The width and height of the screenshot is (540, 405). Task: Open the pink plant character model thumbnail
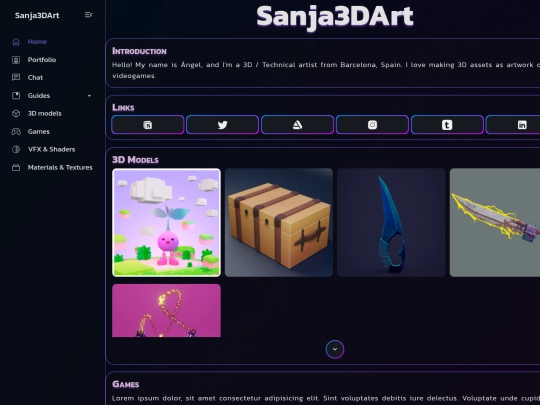pyautogui.click(x=166, y=222)
